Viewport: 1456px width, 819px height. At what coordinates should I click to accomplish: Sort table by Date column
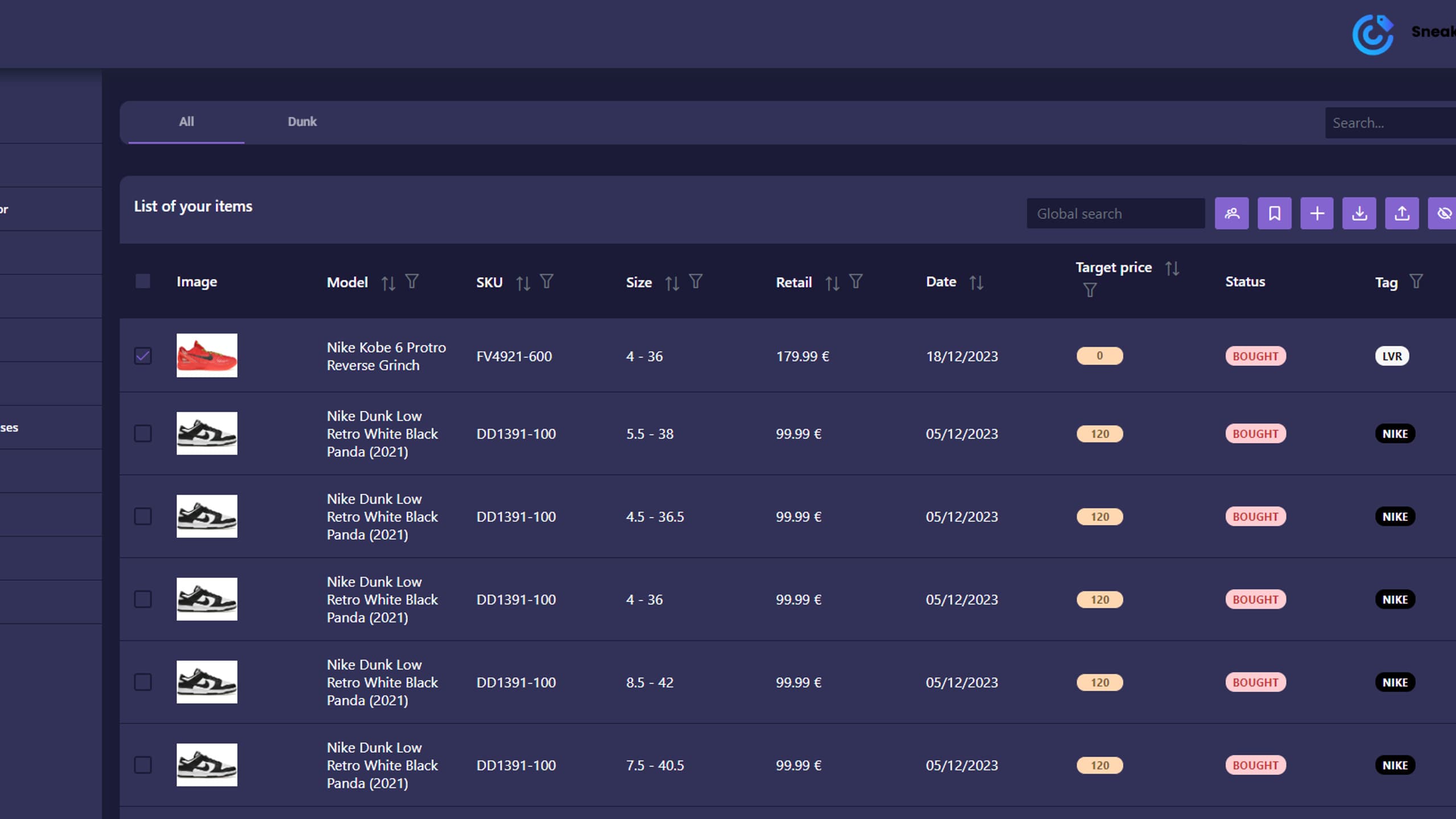[x=976, y=282]
